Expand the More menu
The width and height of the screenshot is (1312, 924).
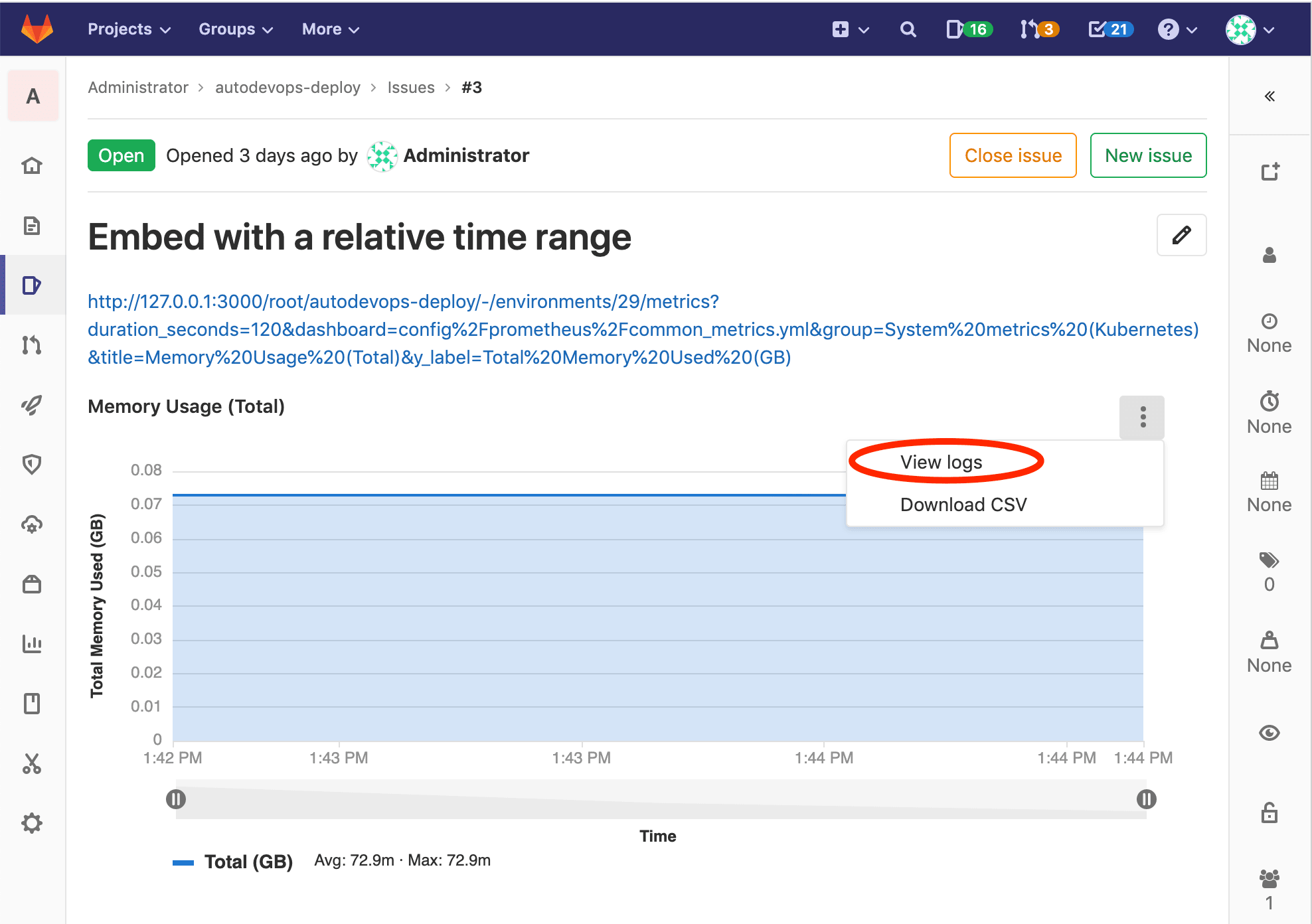tap(330, 29)
